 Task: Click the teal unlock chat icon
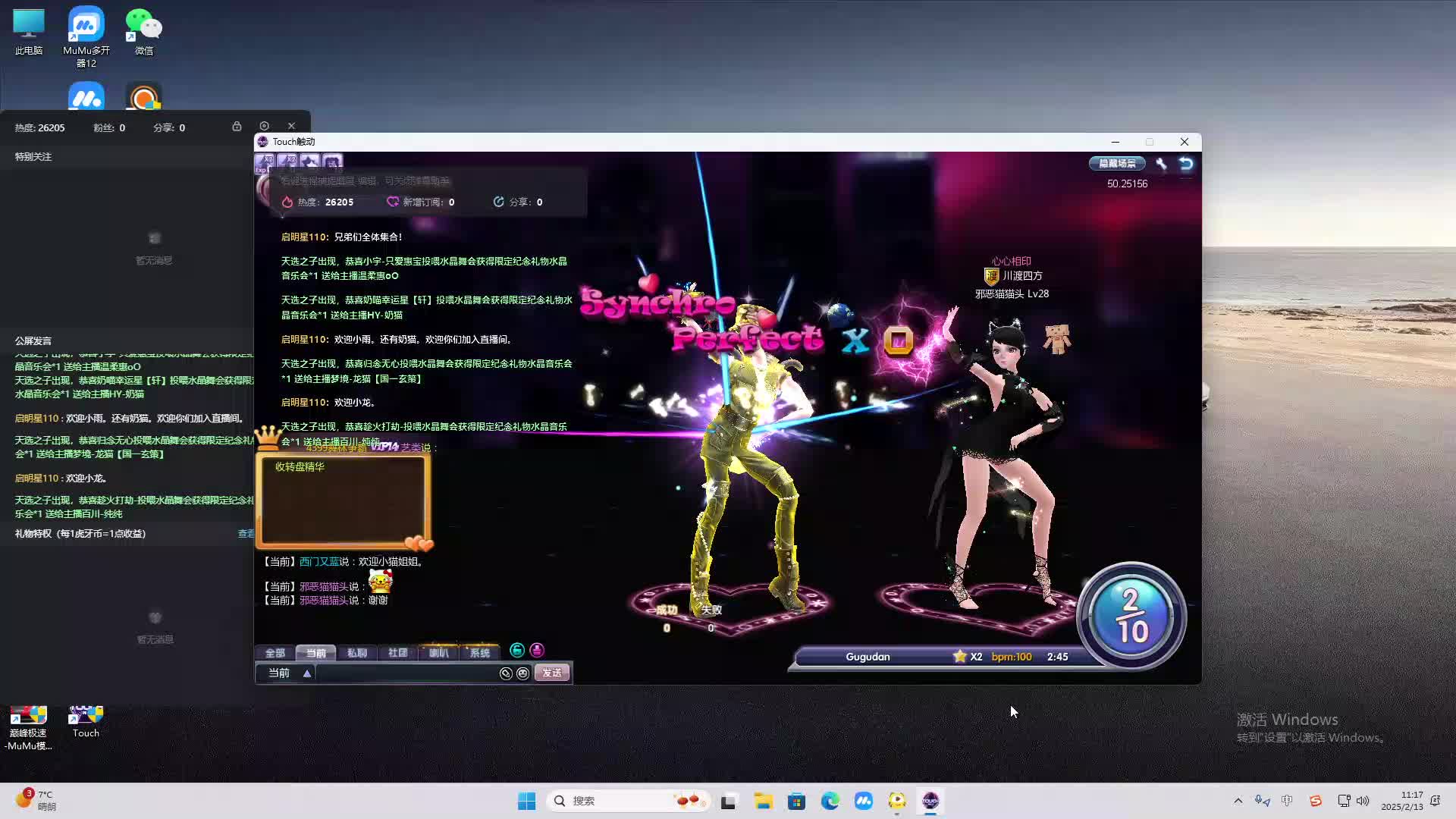point(517,650)
